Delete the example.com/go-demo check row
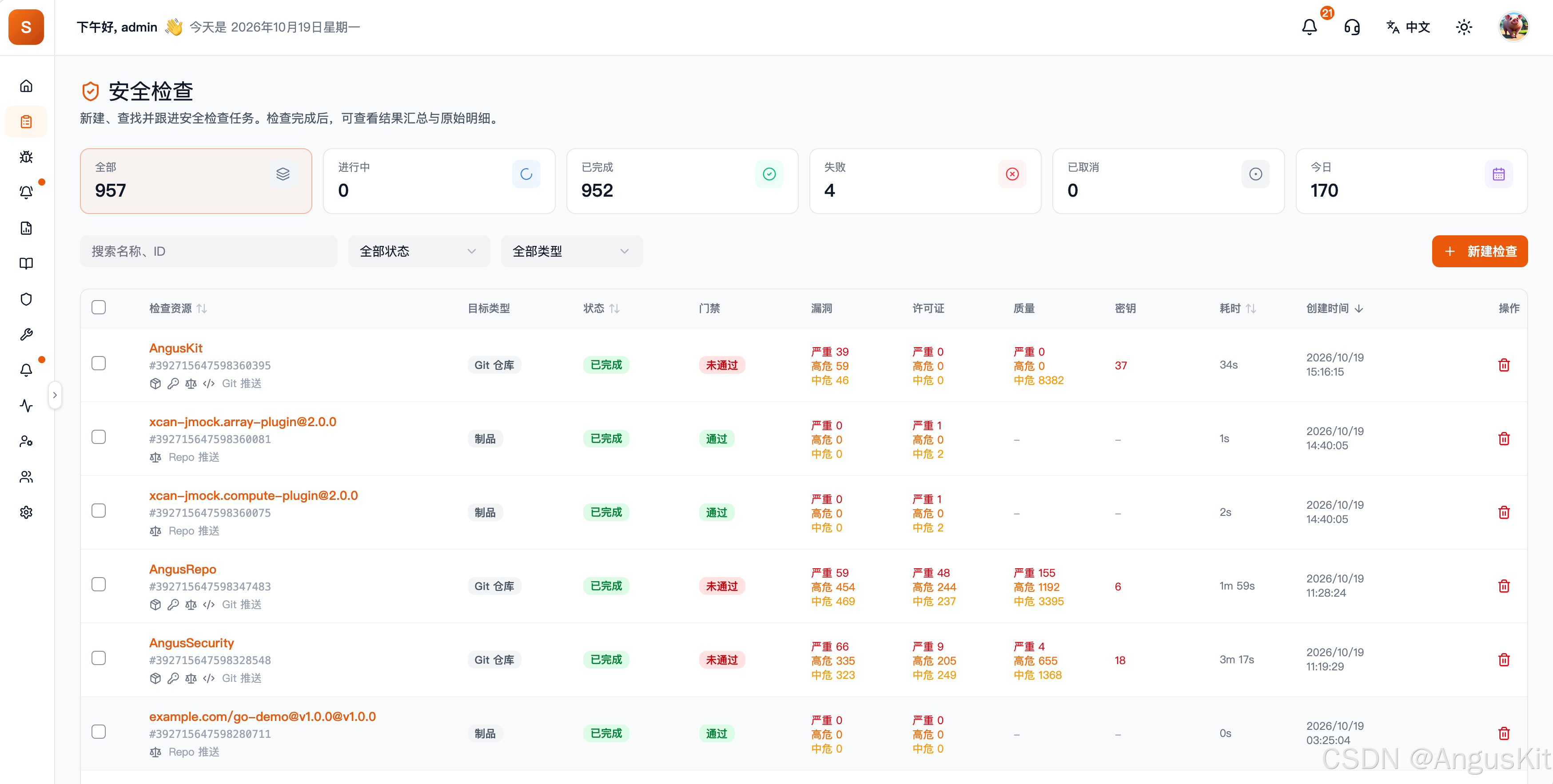The width and height of the screenshot is (1553, 784). click(1504, 733)
